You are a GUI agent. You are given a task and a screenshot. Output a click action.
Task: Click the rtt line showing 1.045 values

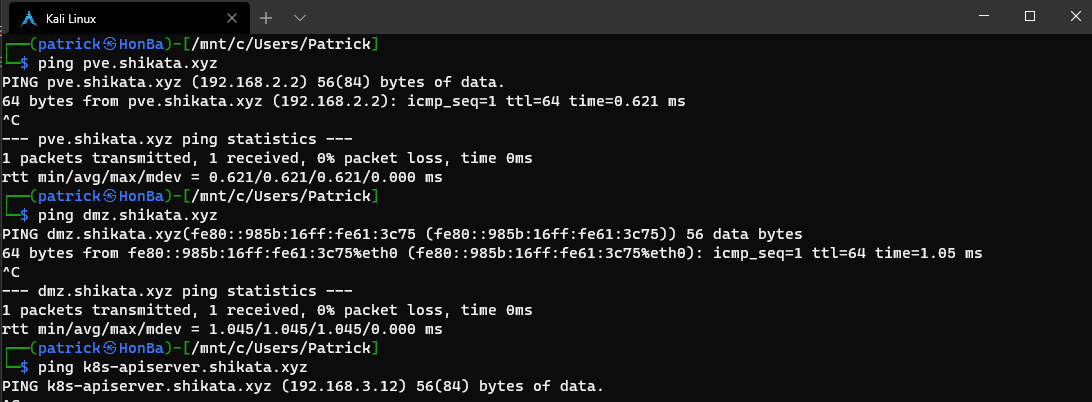point(222,328)
